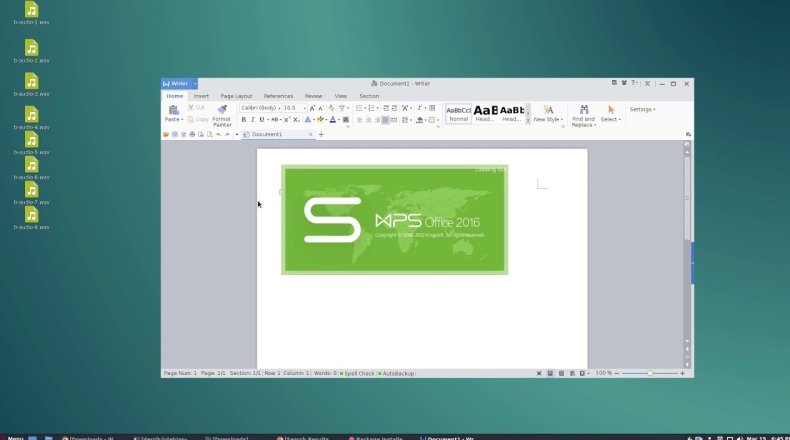The height and width of the screenshot is (440, 790).
Task: Click the Cut scissors icon
Action: pos(190,107)
